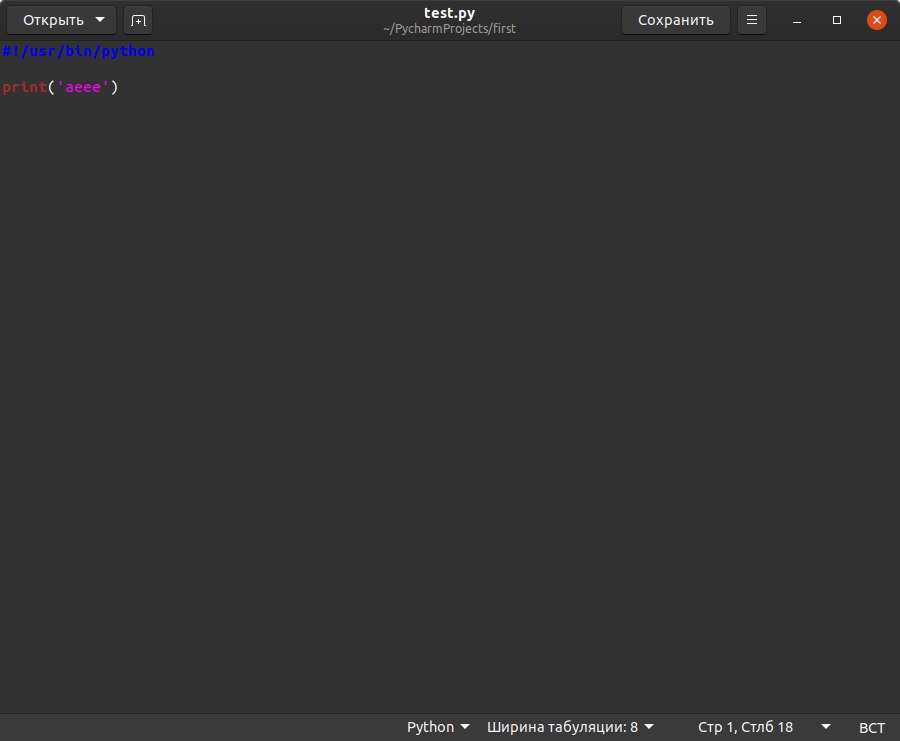Maximize the gedit window
Viewport: 900px width, 741px height.
tap(837, 20)
